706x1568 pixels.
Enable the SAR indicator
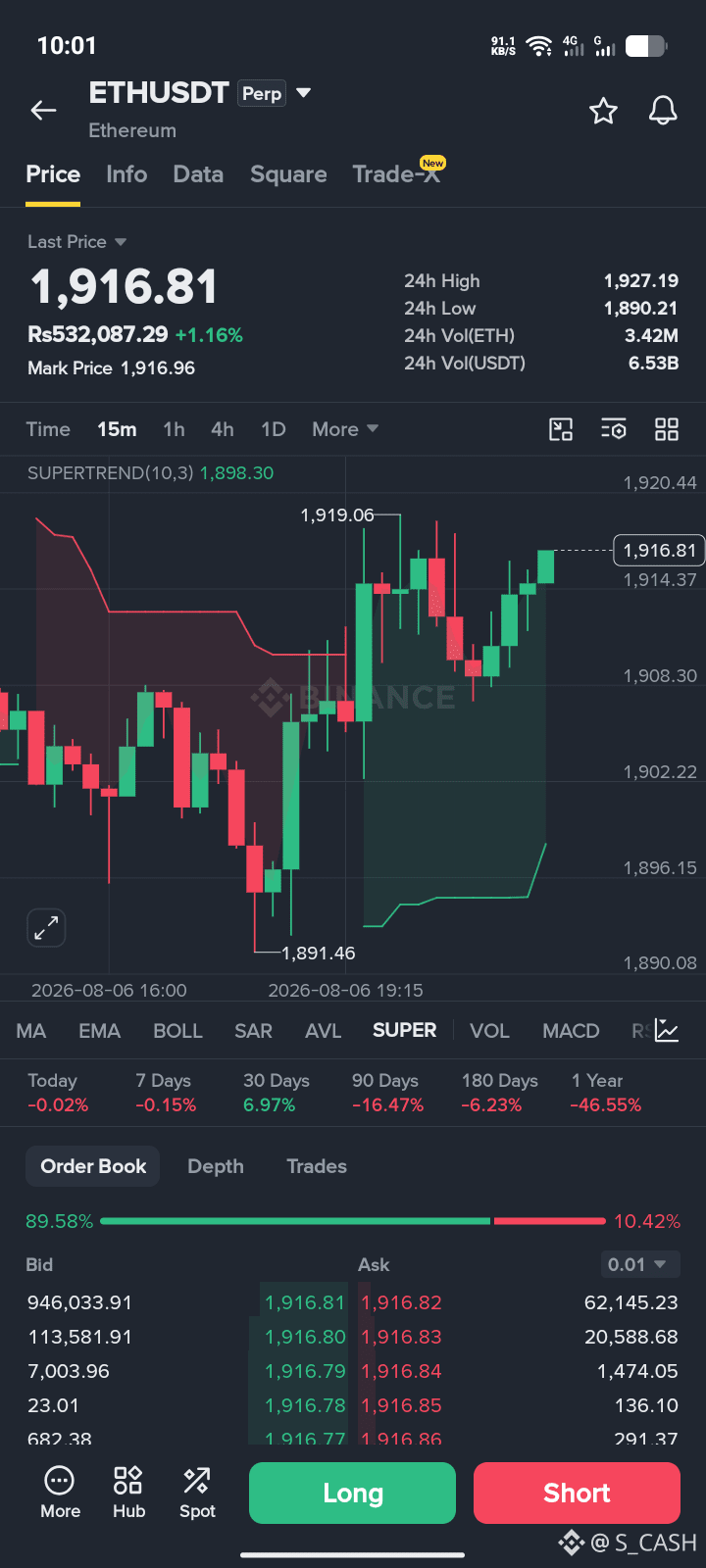click(x=253, y=1031)
